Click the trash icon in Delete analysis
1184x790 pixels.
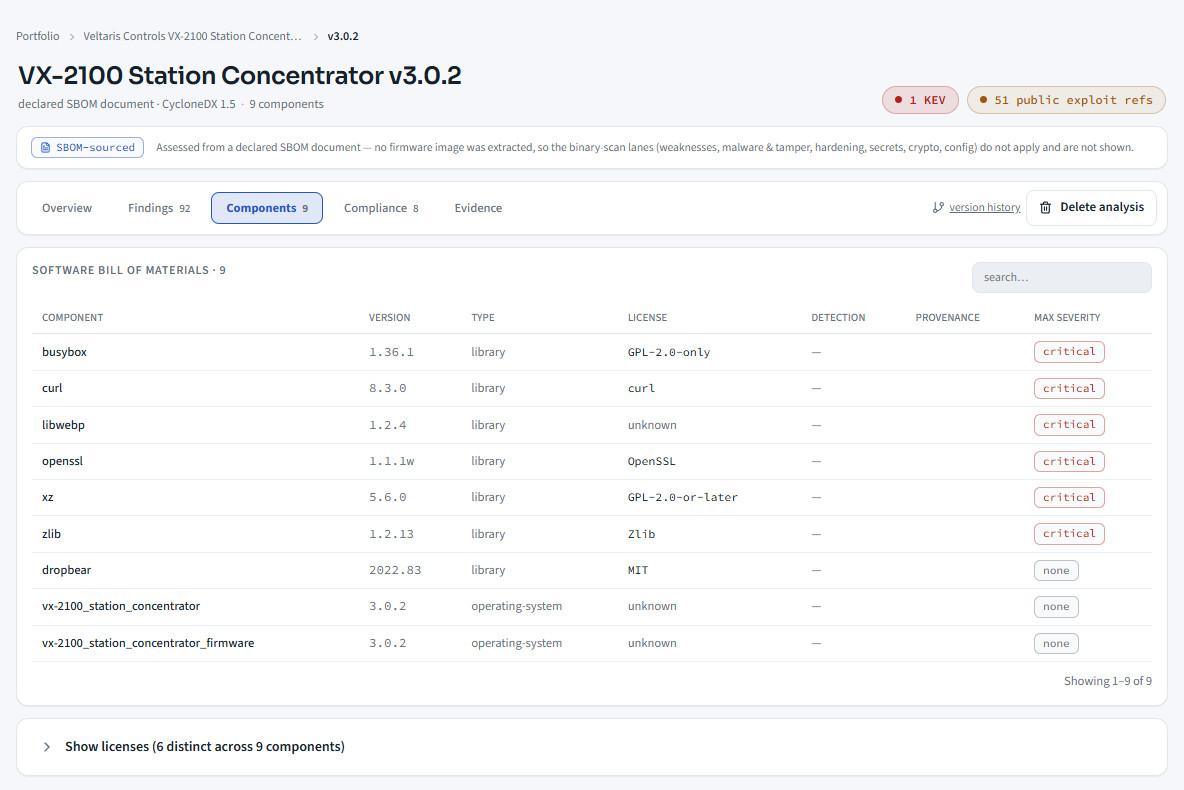[x=1045, y=208]
